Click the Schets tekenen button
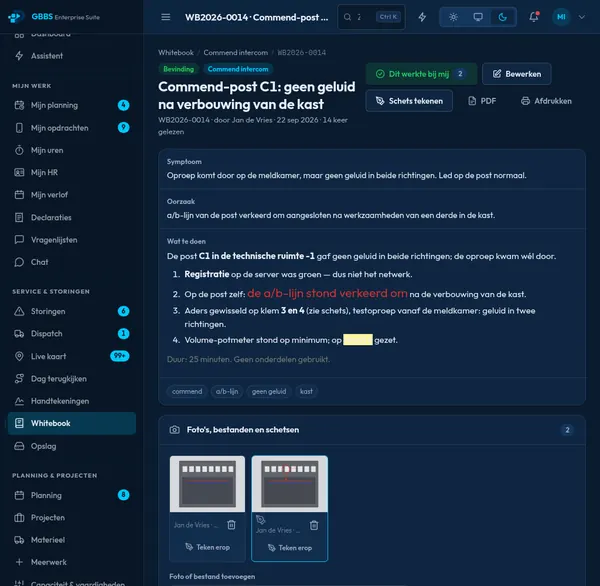The image size is (600, 586). click(409, 101)
